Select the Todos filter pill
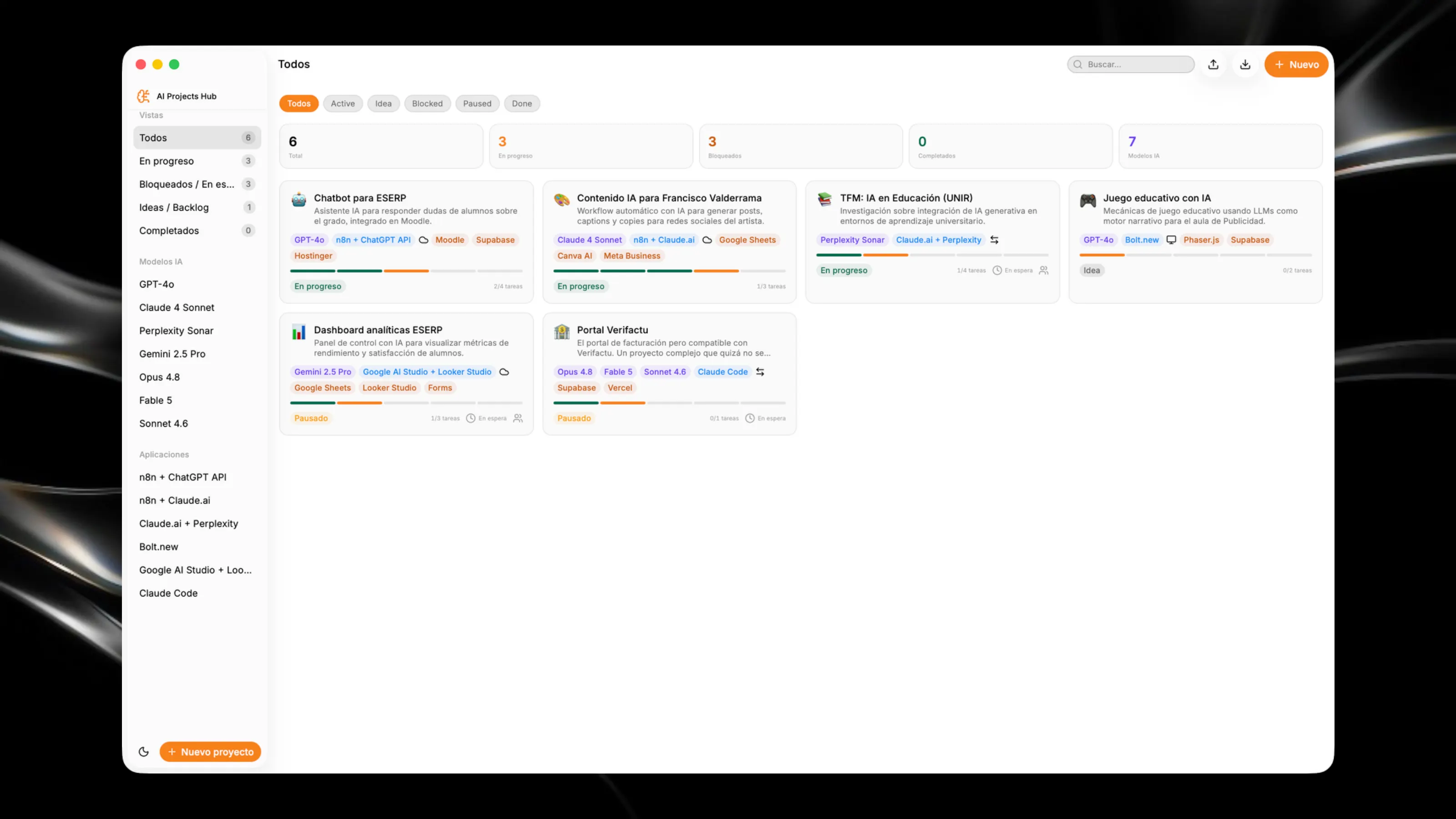The image size is (1456, 819). coord(299,103)
